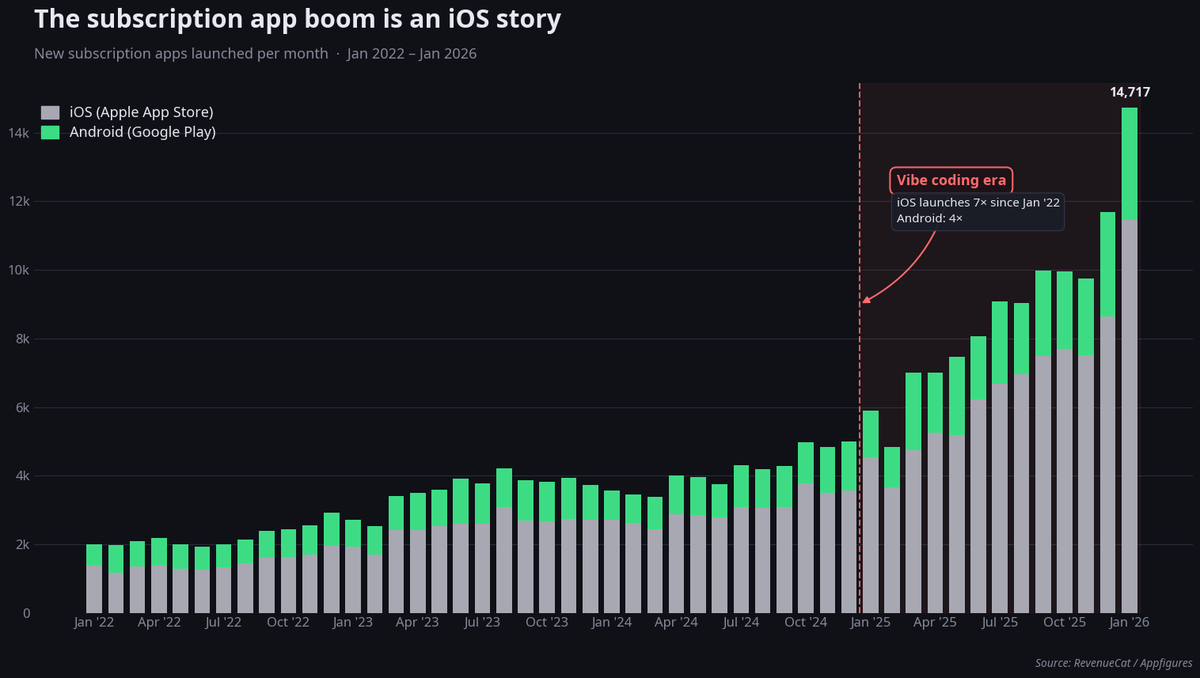Click the green segment of the Jan '25 bar

(871, 434)
